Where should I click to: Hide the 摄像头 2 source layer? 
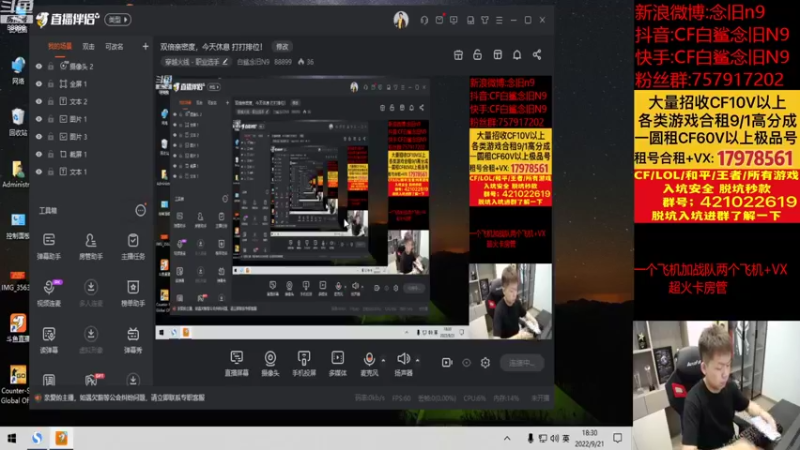pos(39,66)
